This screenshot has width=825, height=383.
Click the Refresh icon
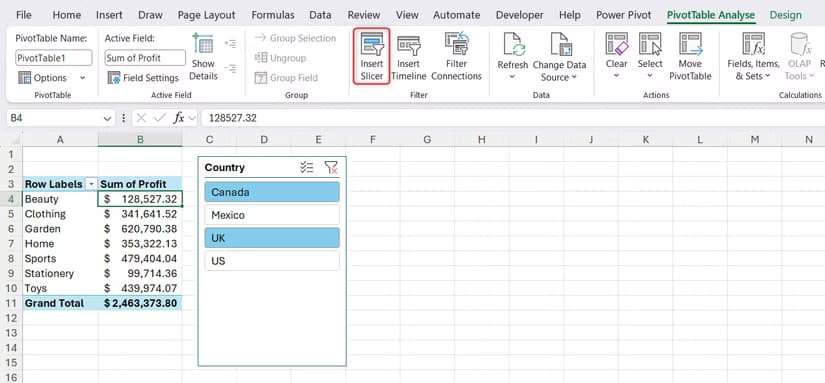(x=512, y=44)
